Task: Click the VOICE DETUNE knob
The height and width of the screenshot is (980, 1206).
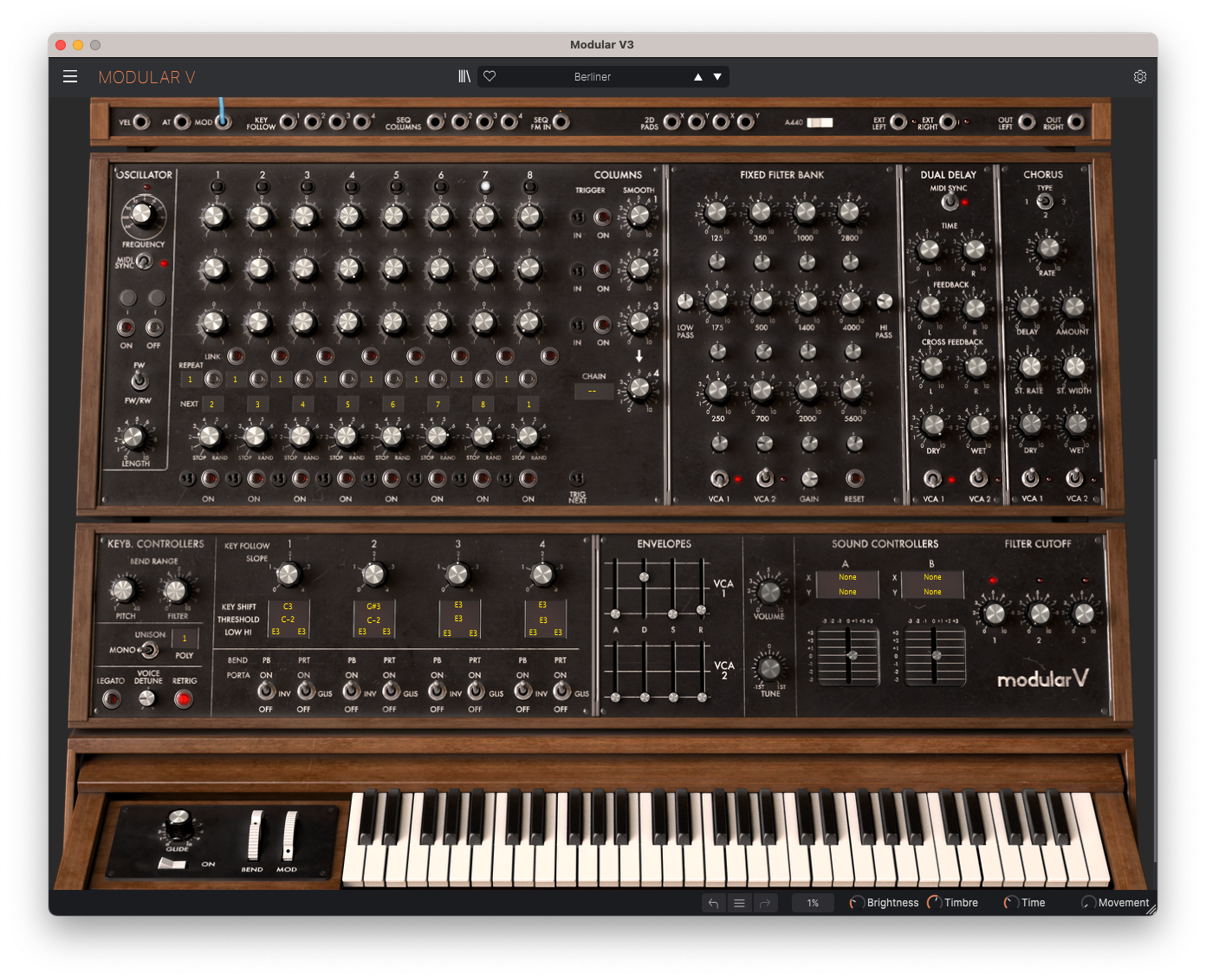Action: click(147, 698)
